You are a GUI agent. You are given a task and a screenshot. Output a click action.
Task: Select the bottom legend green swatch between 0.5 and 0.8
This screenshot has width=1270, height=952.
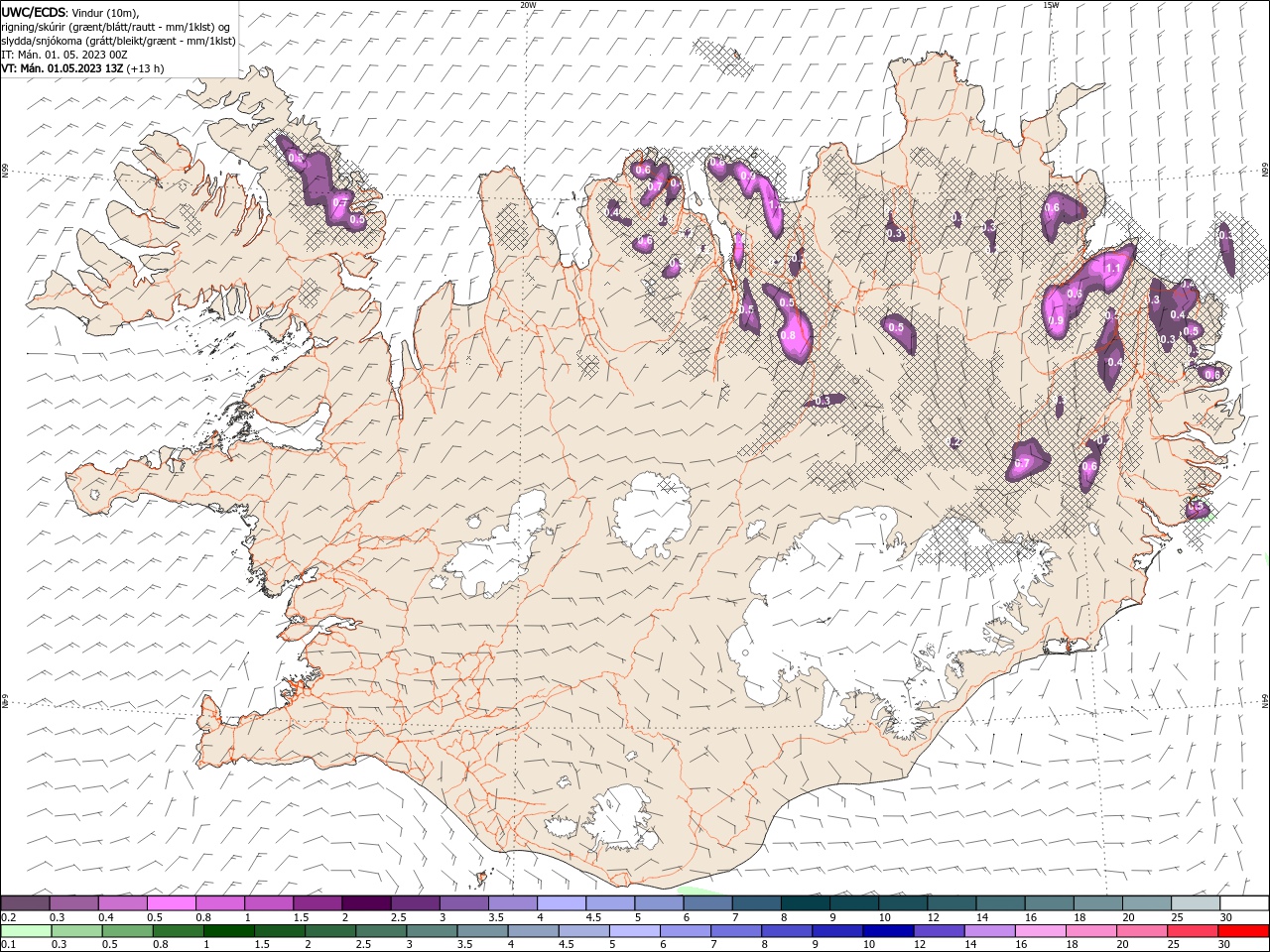[127, 931]
